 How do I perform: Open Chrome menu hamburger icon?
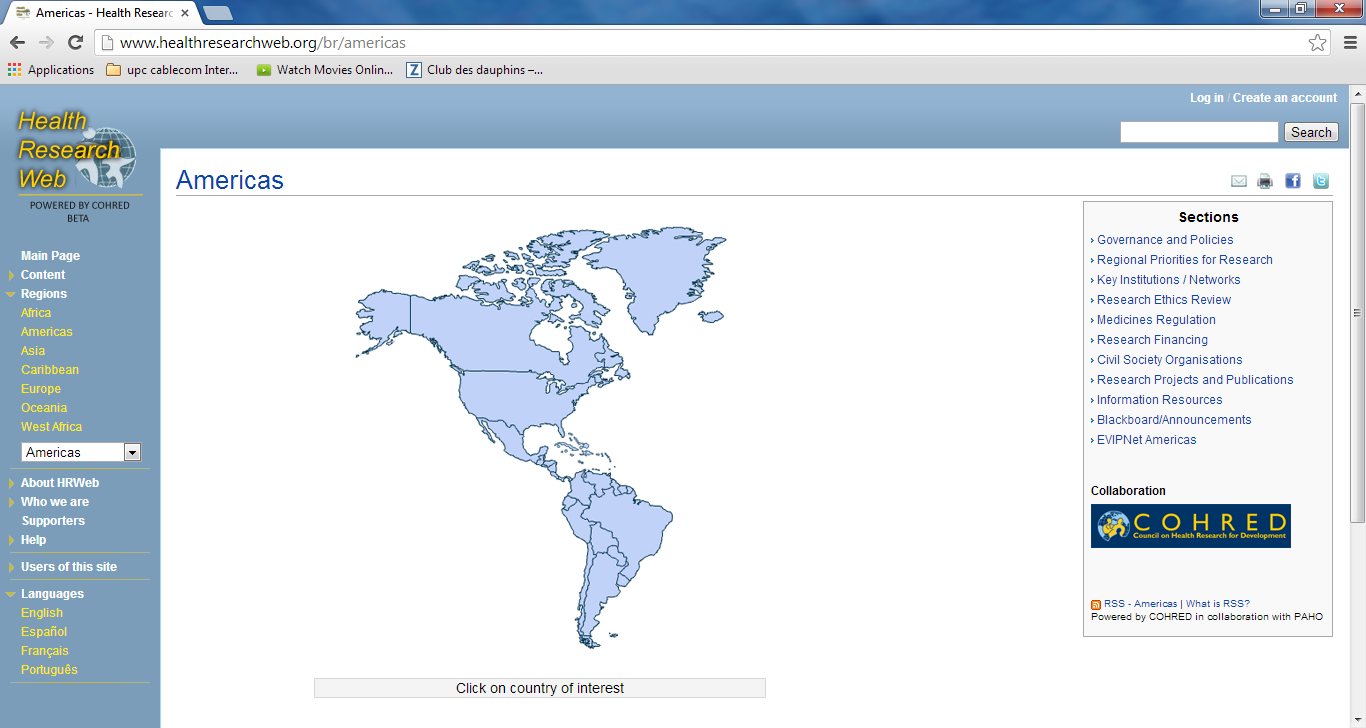coord(1350,43)
